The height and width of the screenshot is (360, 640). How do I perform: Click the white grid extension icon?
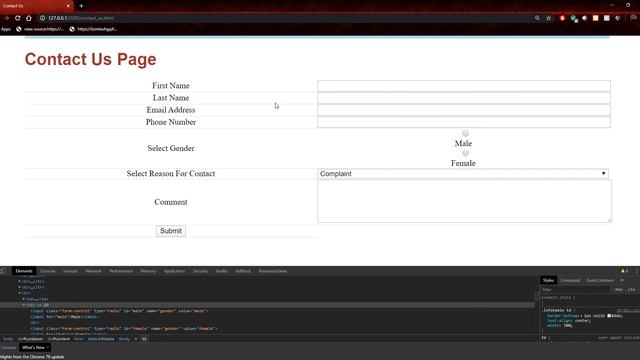pos(607,18)
